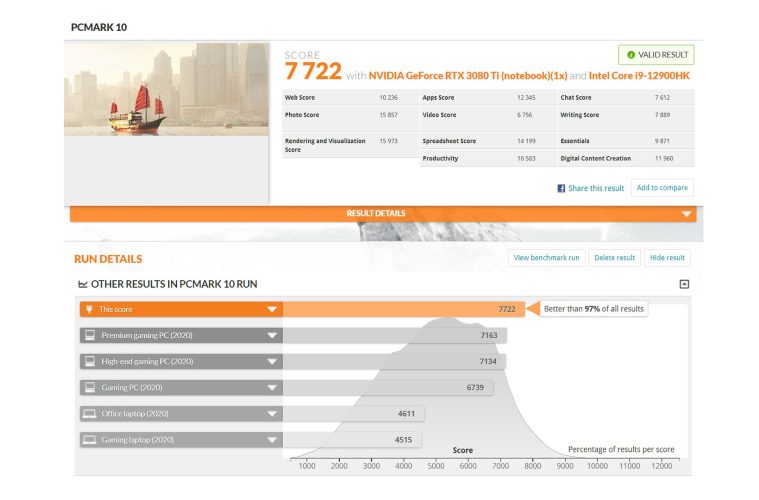
Task: Click the Gaming laptop 4515 bar
Action: 352,440
